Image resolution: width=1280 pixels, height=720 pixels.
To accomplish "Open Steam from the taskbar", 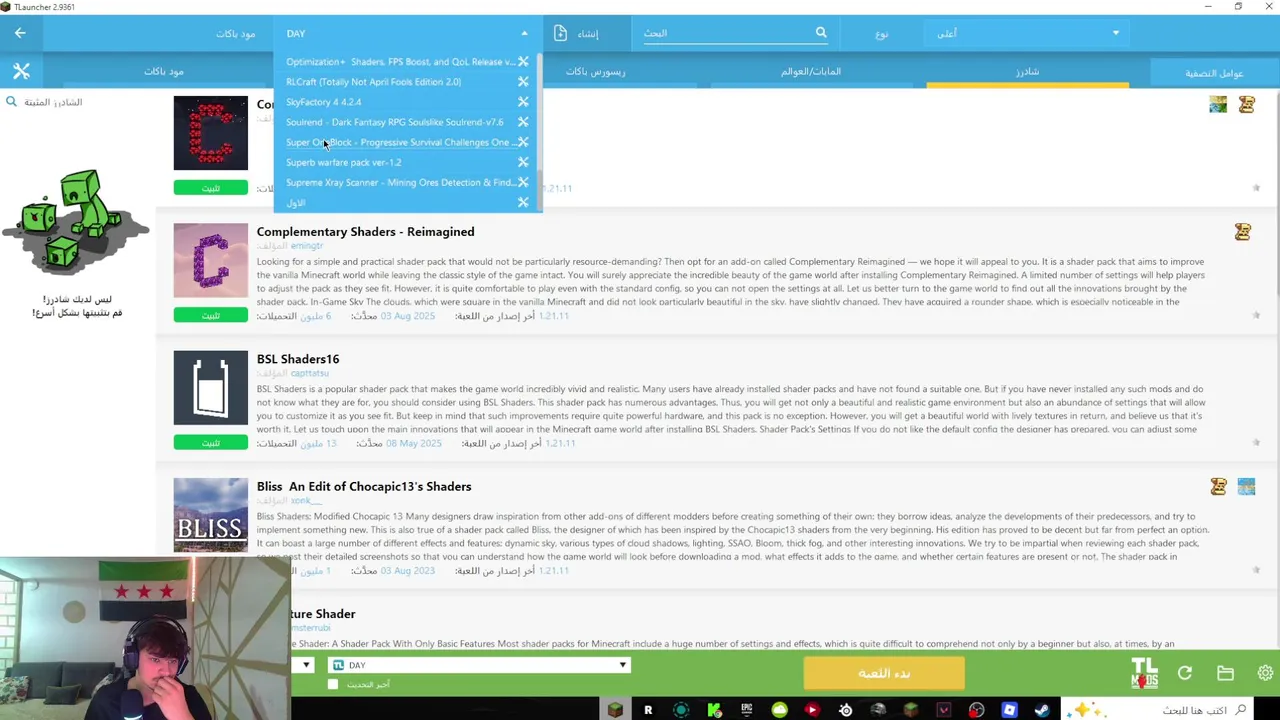I will pos(1042,710).
